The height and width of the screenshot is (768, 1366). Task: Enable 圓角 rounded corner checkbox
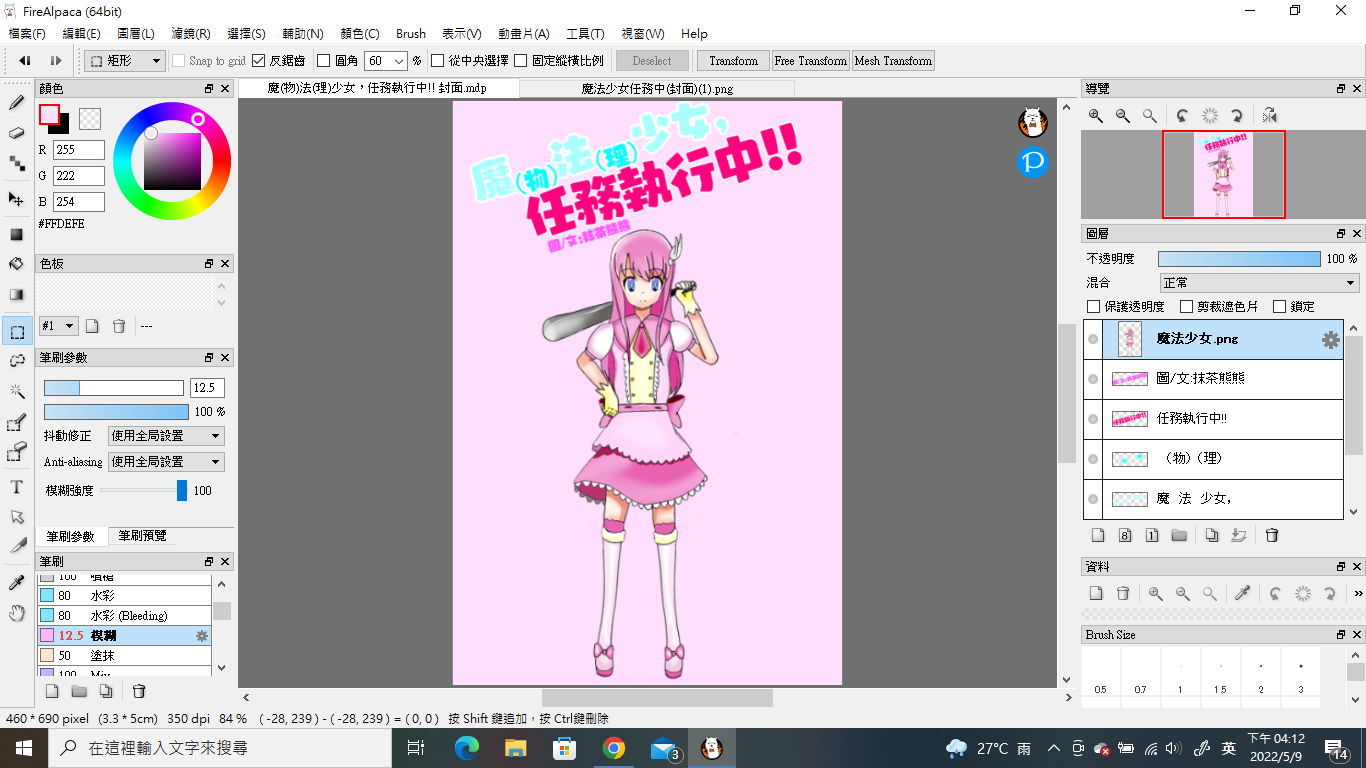[x=323, y=61]
